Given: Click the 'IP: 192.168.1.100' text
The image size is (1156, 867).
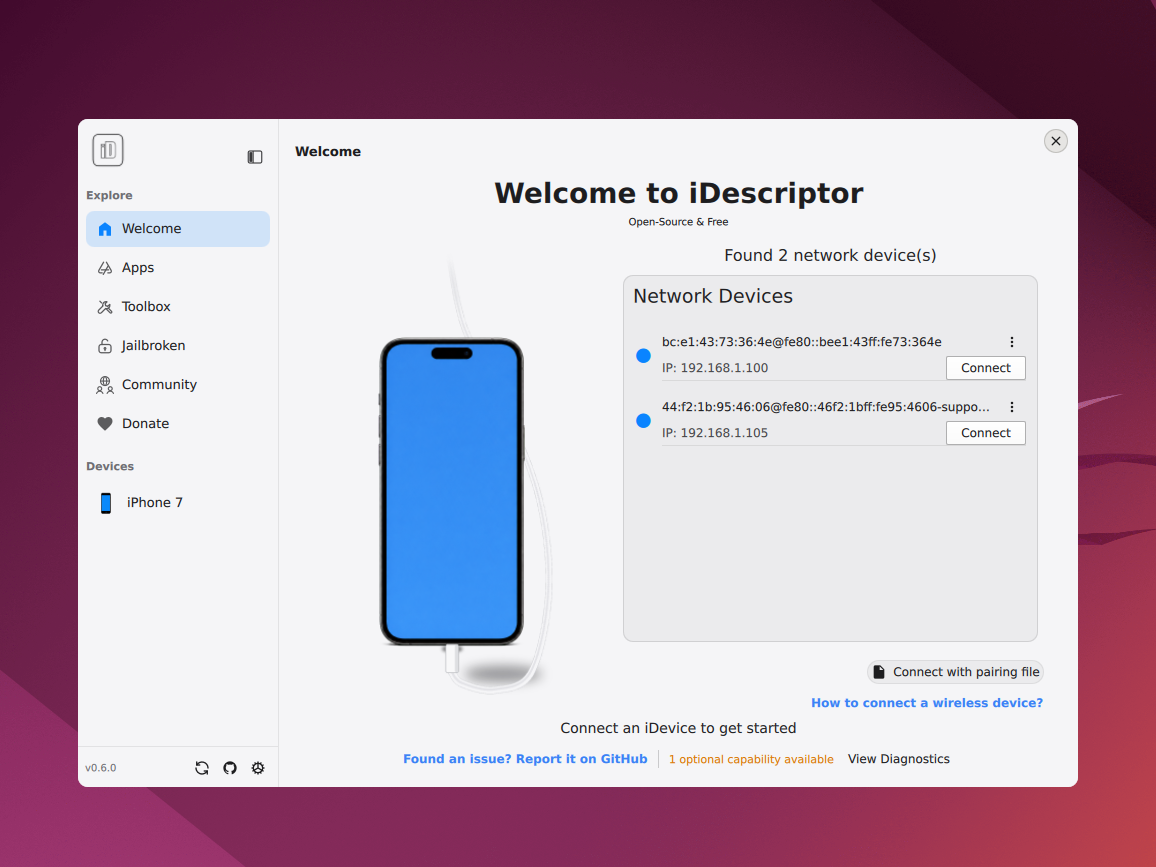Looking at the screenshot, I should pos(714,368).
